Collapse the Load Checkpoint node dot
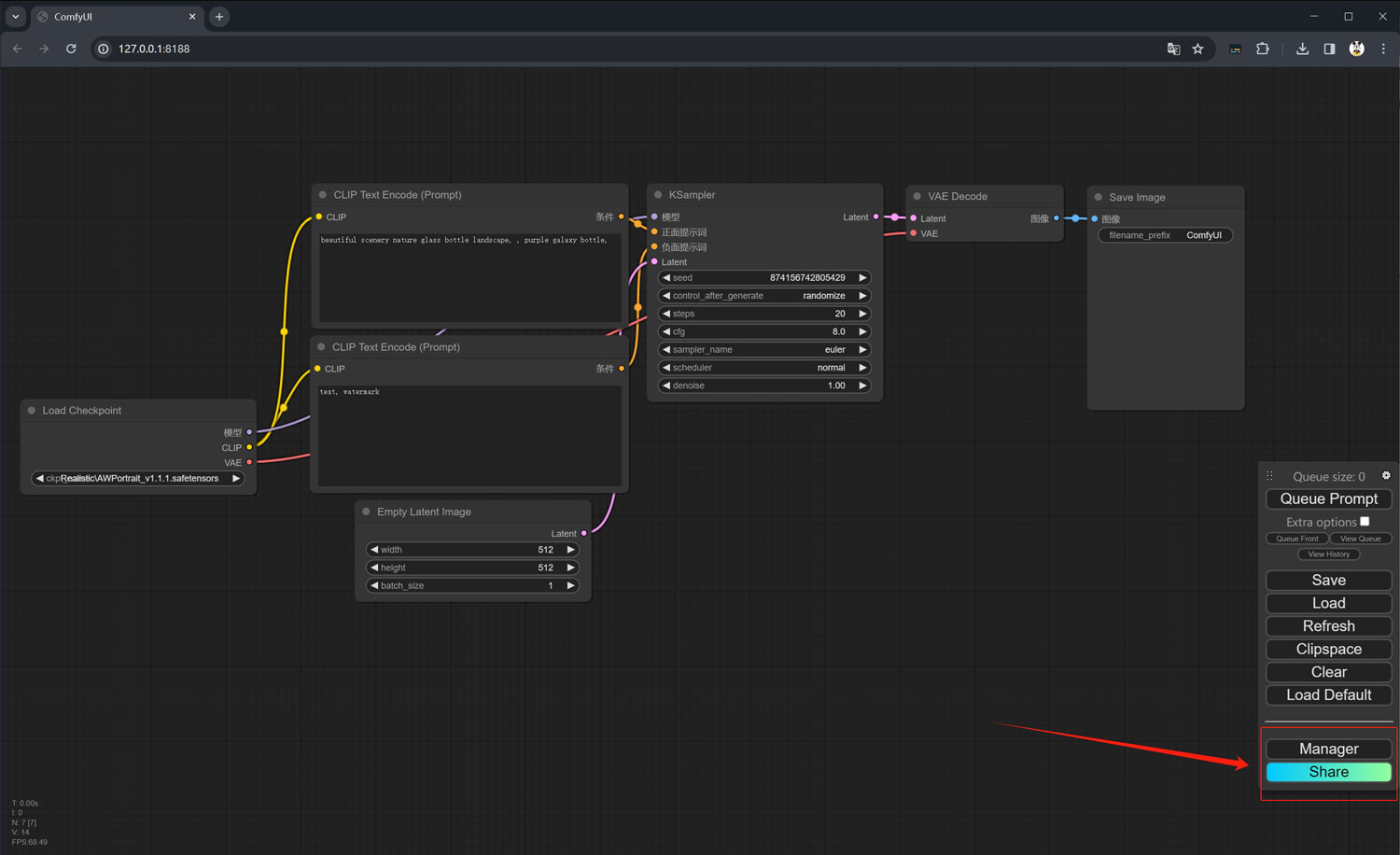 (x=32, y=411)
